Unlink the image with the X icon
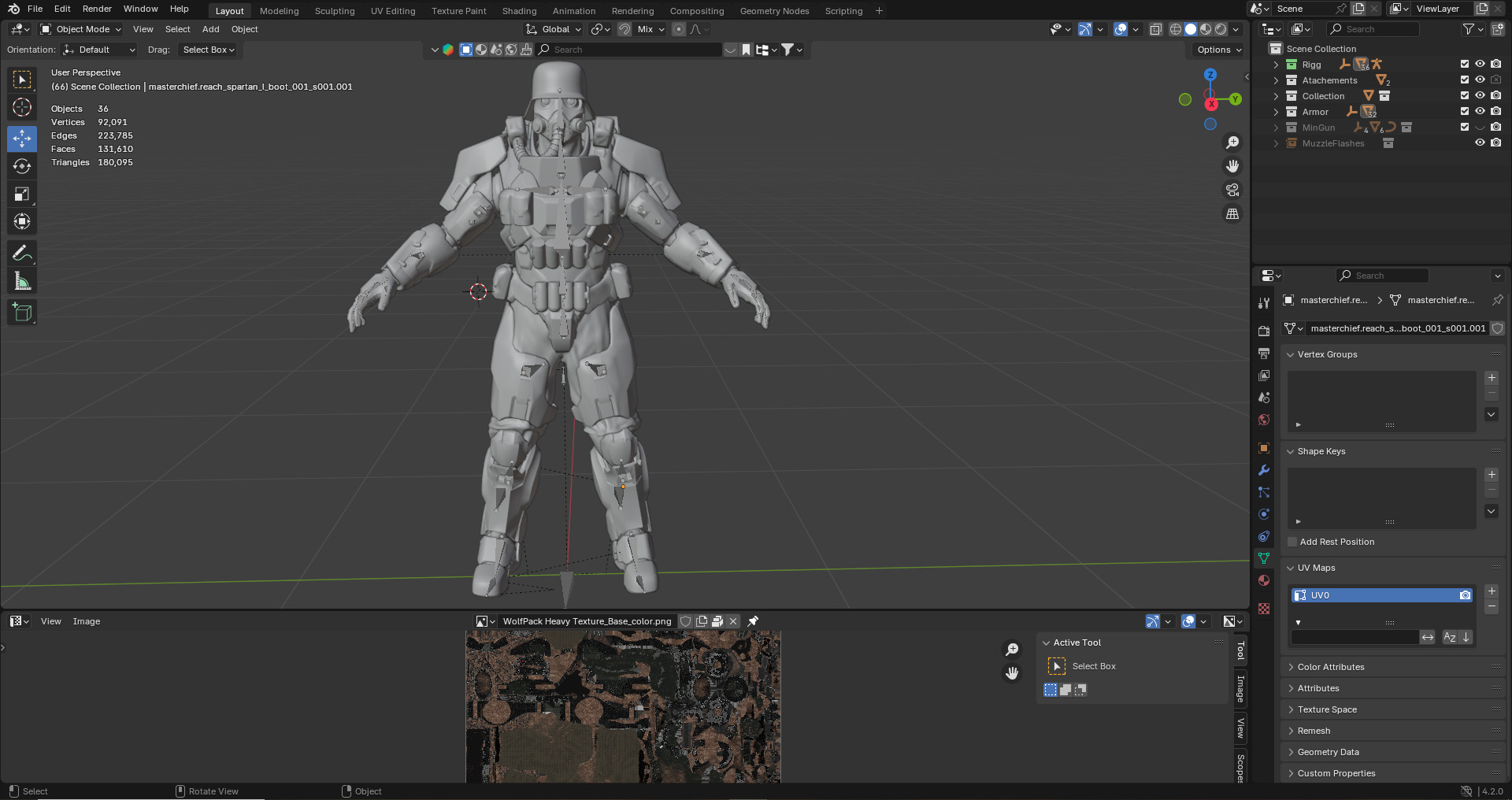This screenshot has height=800, width=1512. pyautogui.click(x=733, y=621)
